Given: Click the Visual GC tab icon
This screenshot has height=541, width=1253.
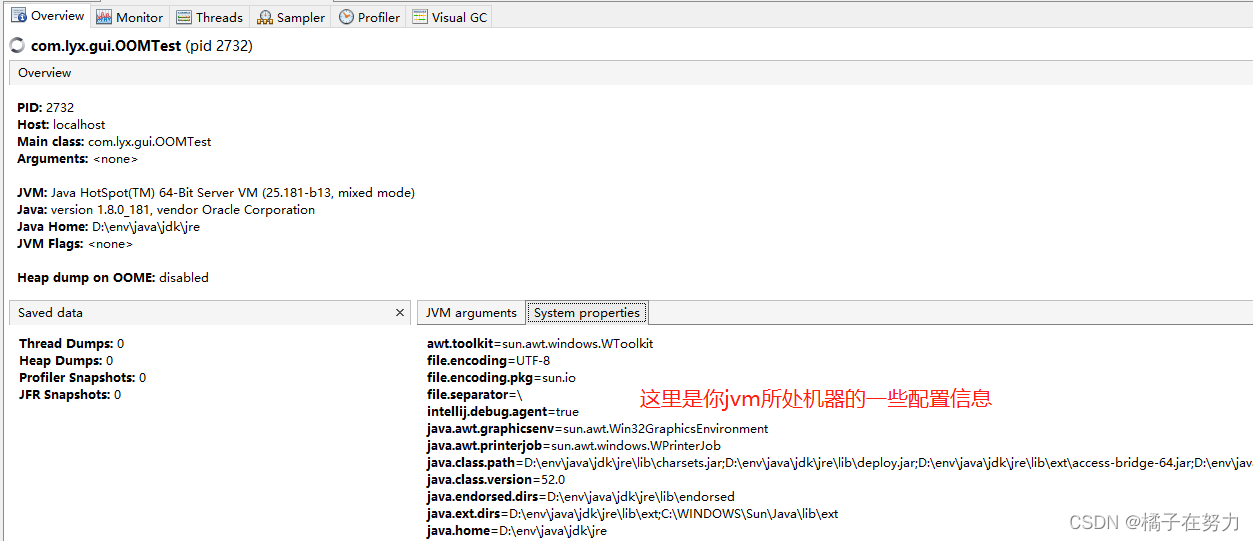Looking at the screenshot, I should pyautogui.click(x=420, y=17).
